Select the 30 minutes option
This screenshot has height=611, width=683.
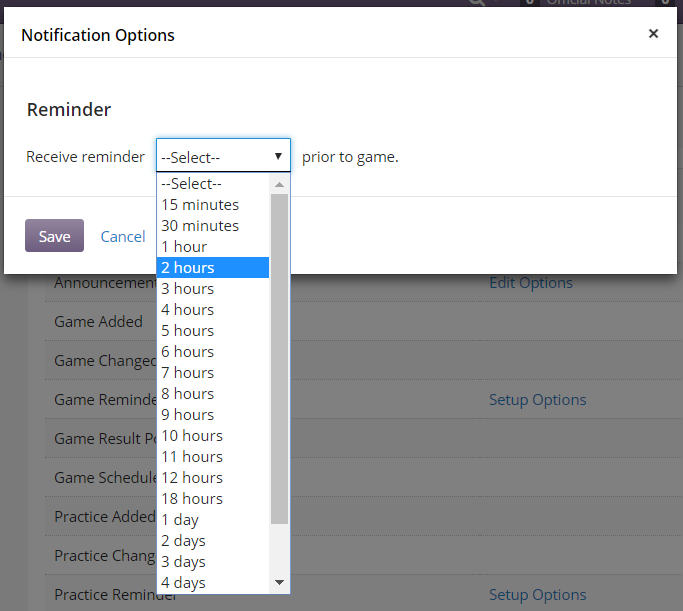(x=213, y=226)
